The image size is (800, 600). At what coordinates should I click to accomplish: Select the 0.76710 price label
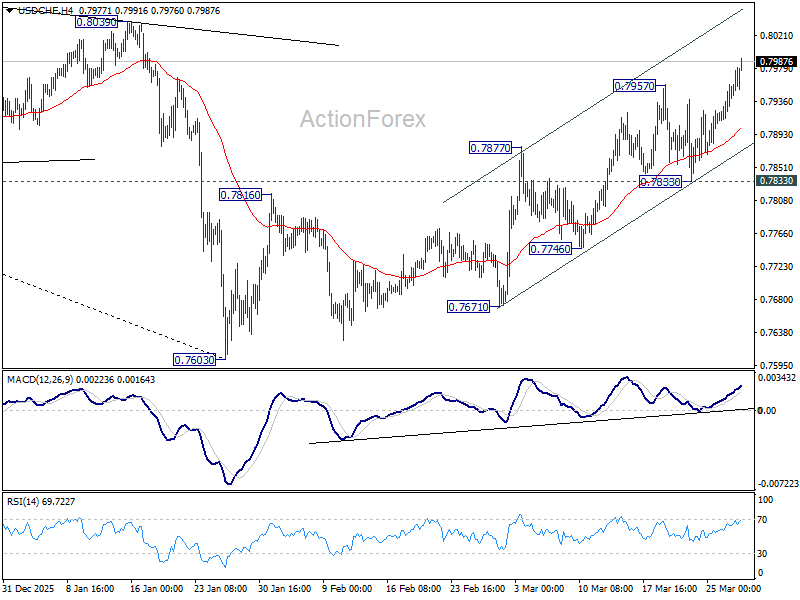click(468, 307)
